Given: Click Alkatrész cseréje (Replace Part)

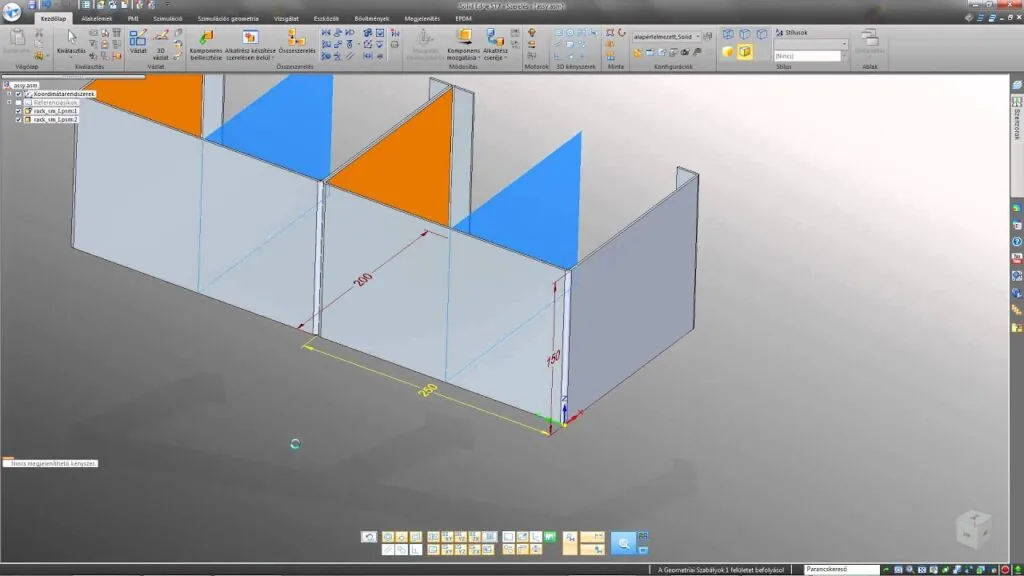Looking at the screenshot, I should [495, 44].
